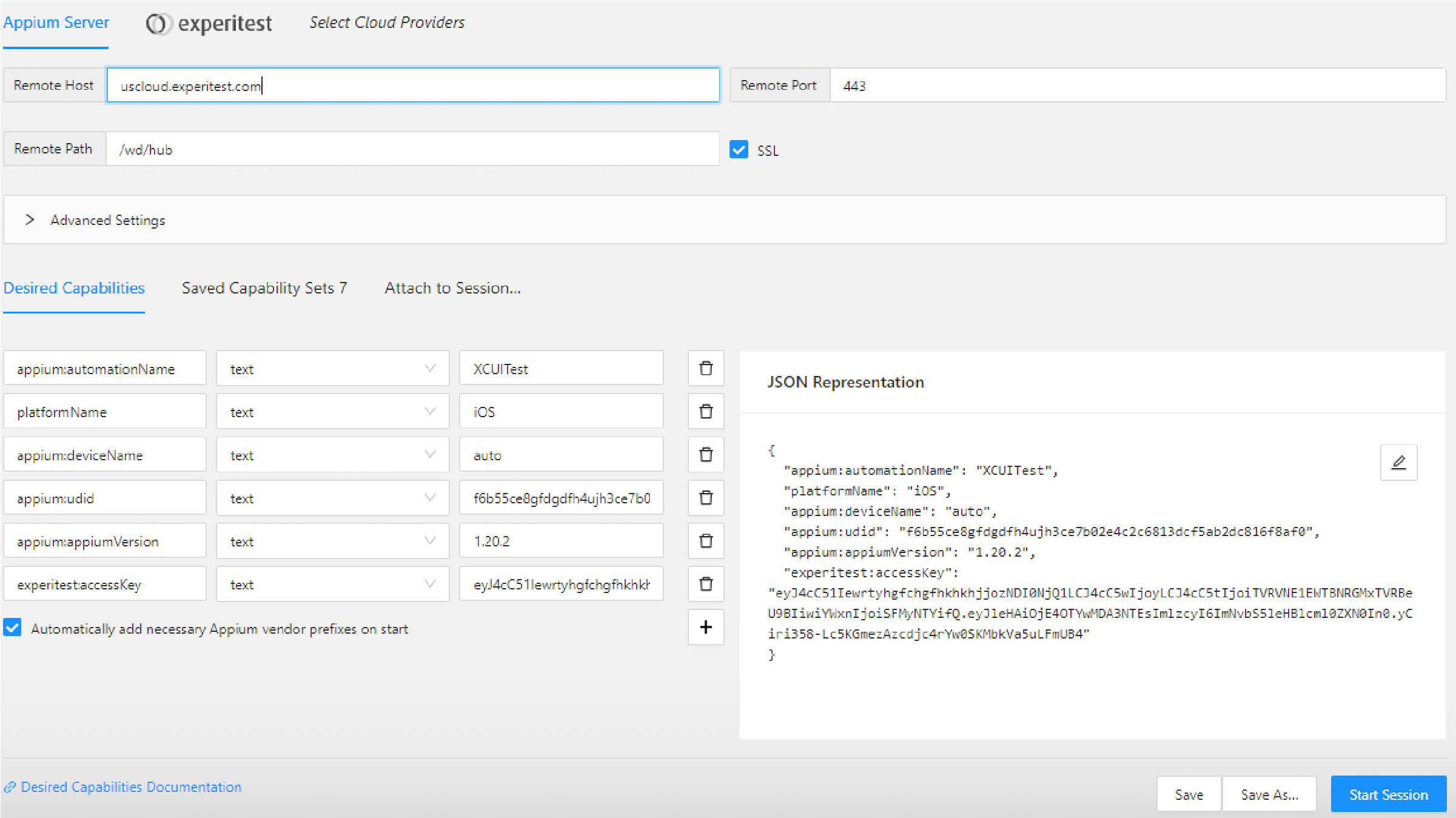Image resolution: width=1456 pixels, height=818 pixels.
Task: Click the add new capability plus icon
Action: click(707, 627)
